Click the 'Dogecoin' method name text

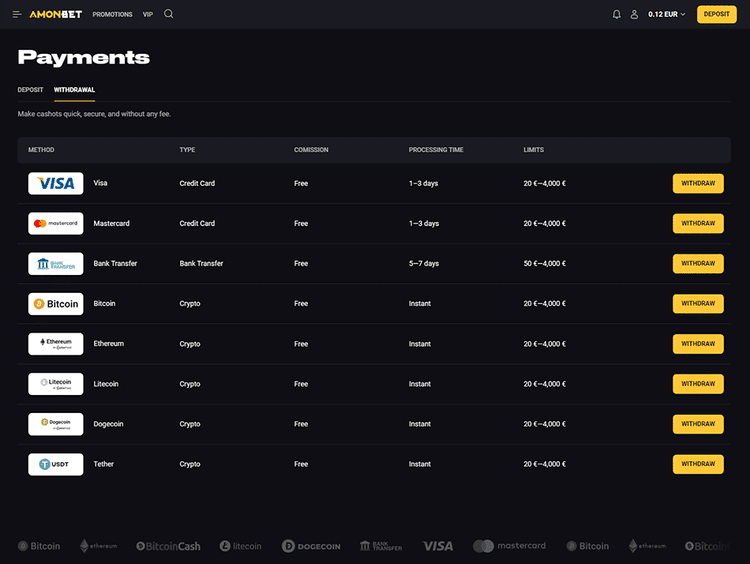pyautogui.click(x=108, y=424)
